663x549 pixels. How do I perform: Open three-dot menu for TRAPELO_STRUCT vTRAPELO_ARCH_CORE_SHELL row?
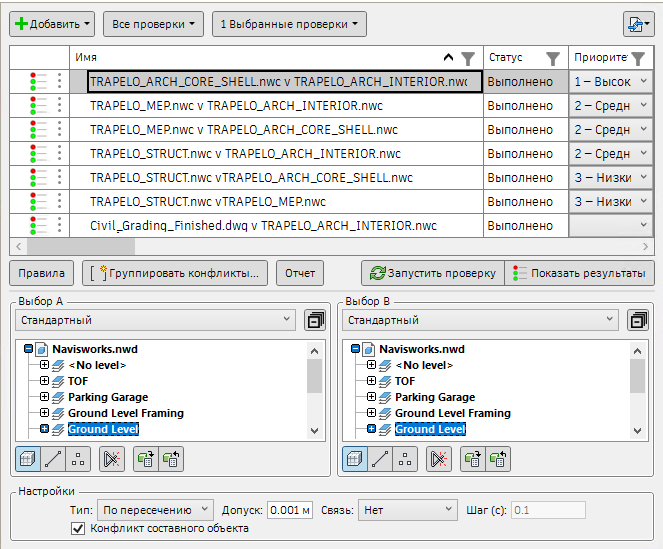tap(60, 177)
